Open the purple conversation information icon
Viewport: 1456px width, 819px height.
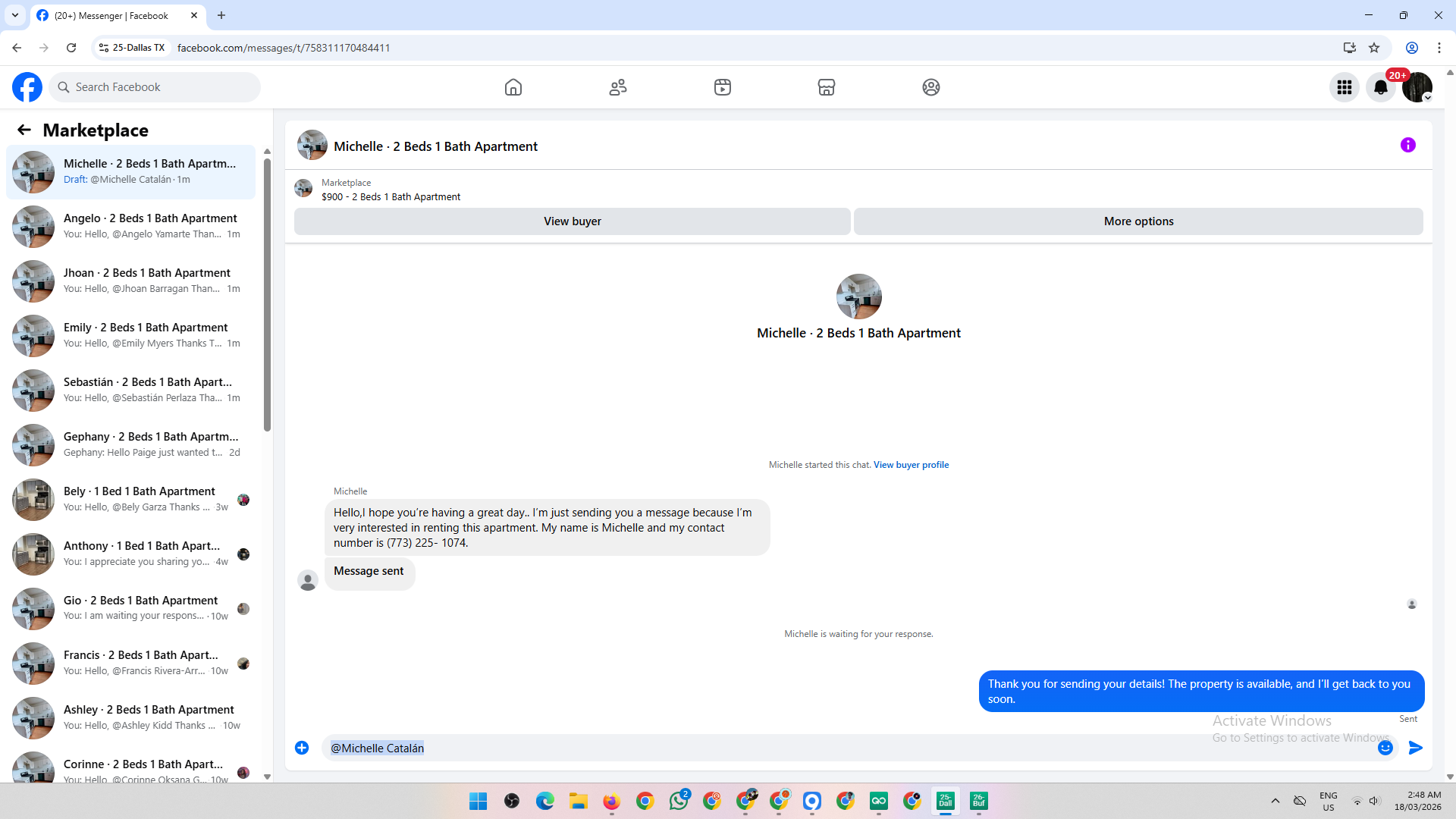tap(1408, 145)
